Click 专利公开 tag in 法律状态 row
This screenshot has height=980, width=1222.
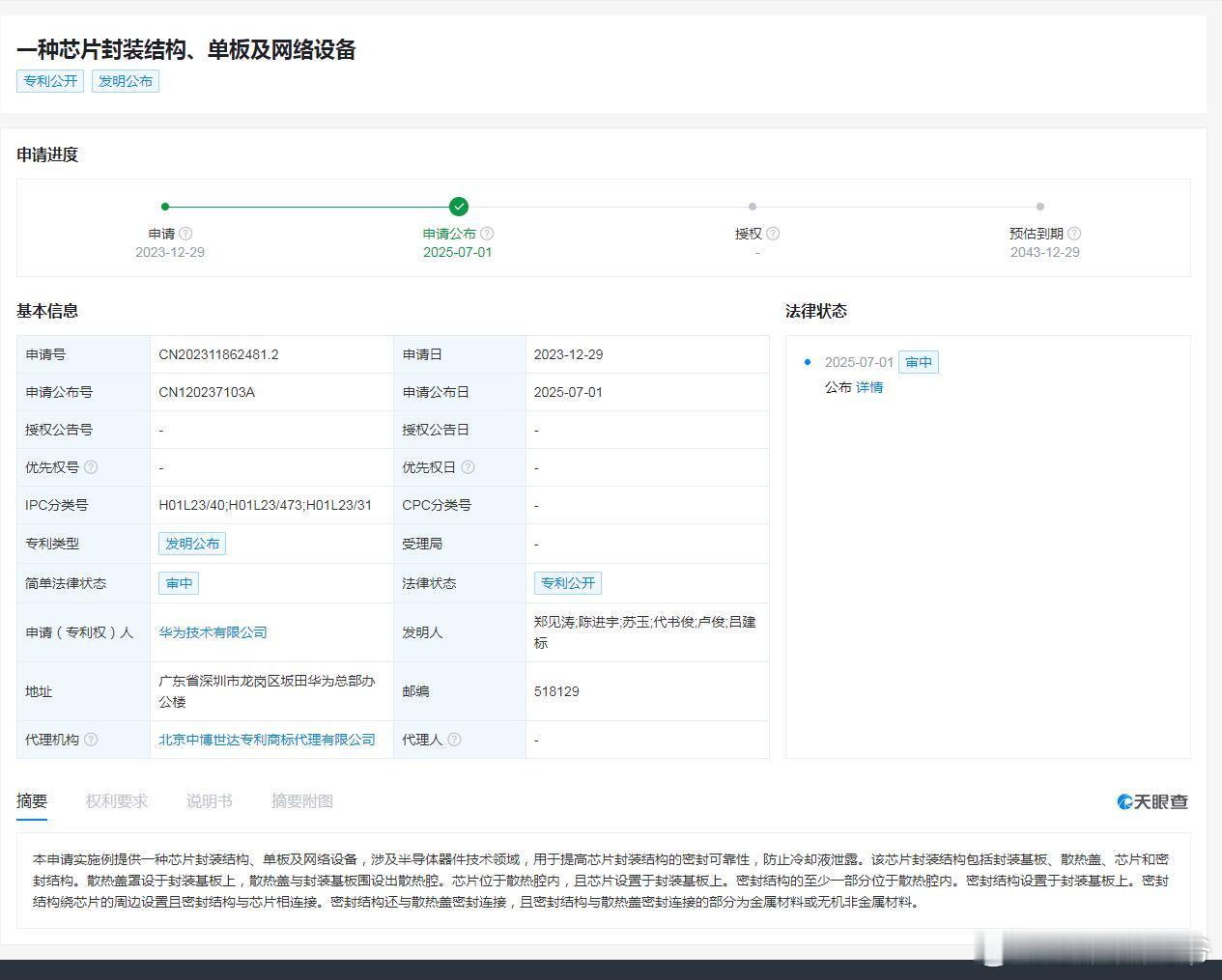568,583
